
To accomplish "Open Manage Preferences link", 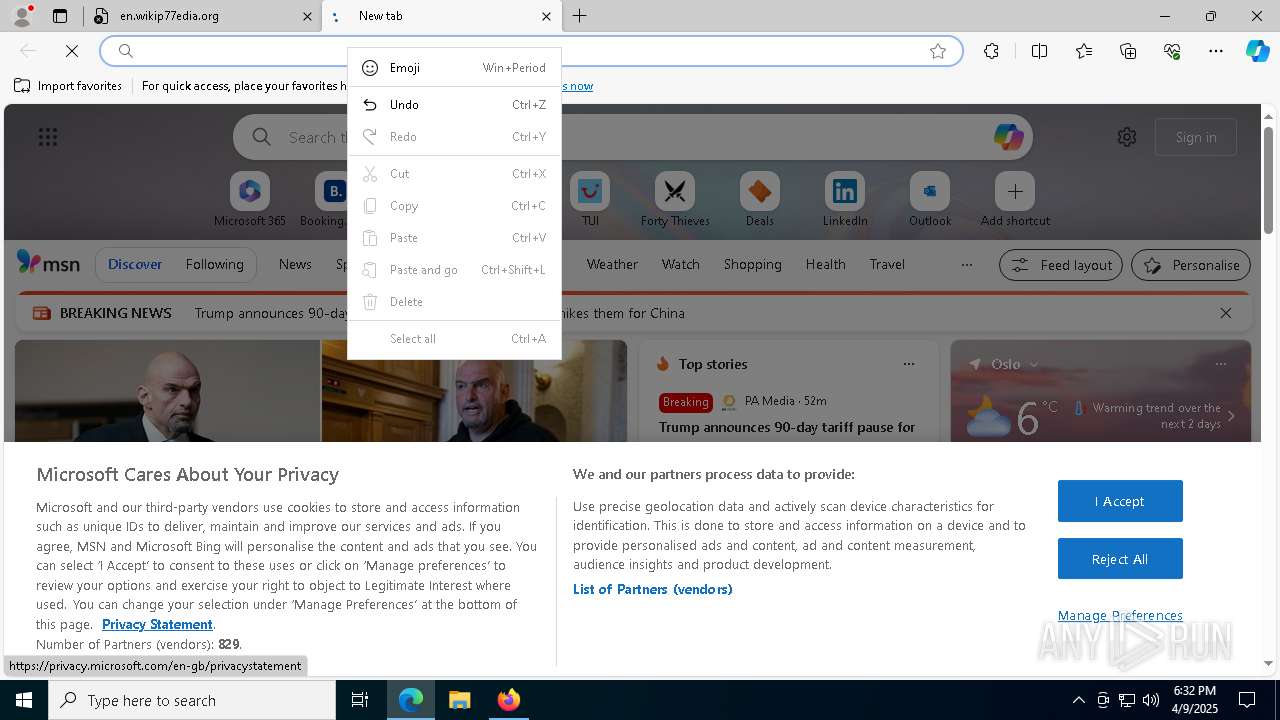I will (1120, 615).
